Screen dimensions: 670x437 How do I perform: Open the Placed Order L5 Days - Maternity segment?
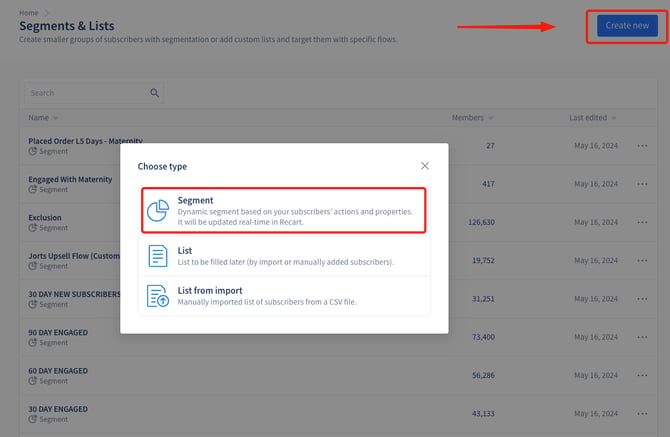(x=85, y=141)
